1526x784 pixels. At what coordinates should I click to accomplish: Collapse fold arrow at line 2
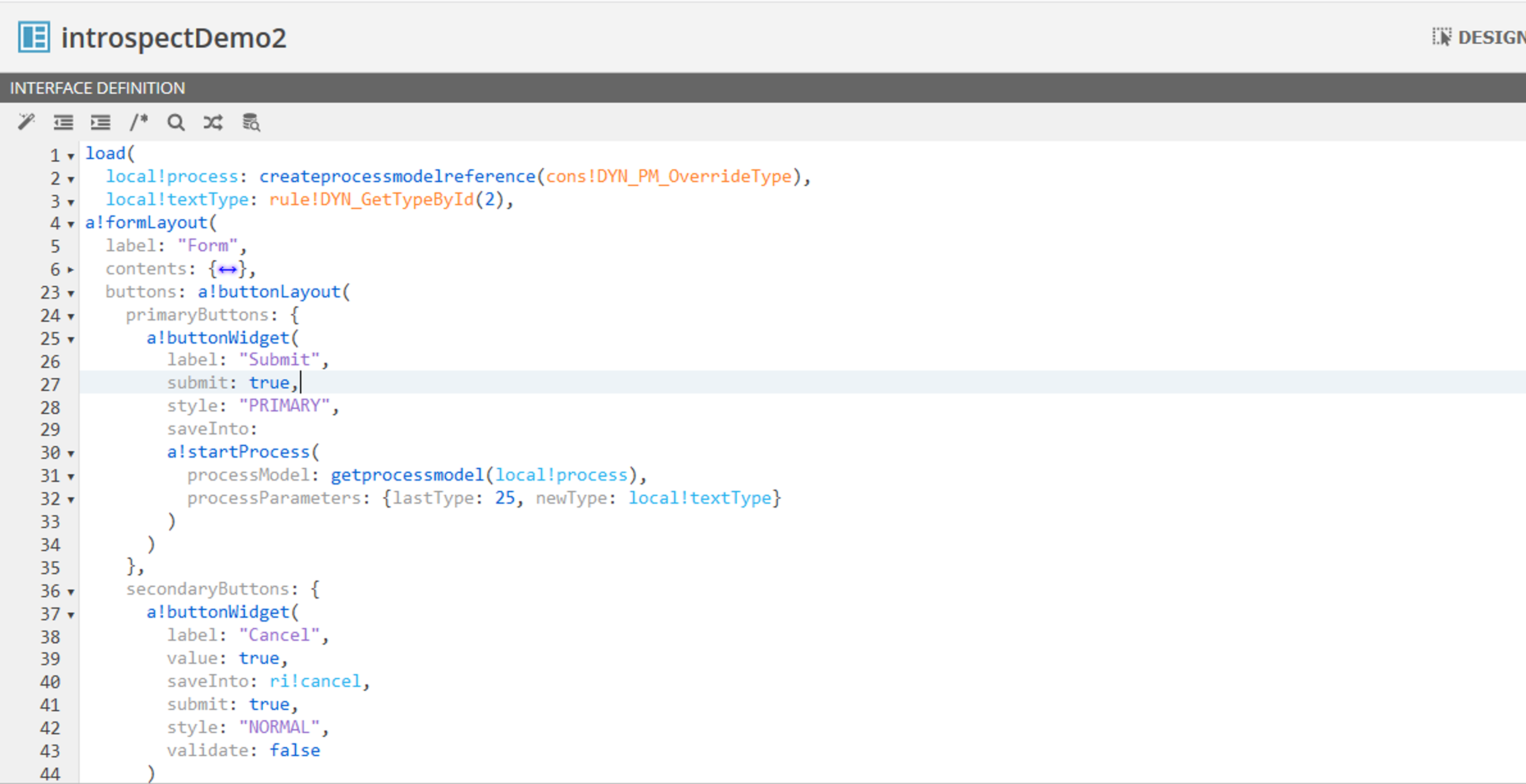coord(71,180)
